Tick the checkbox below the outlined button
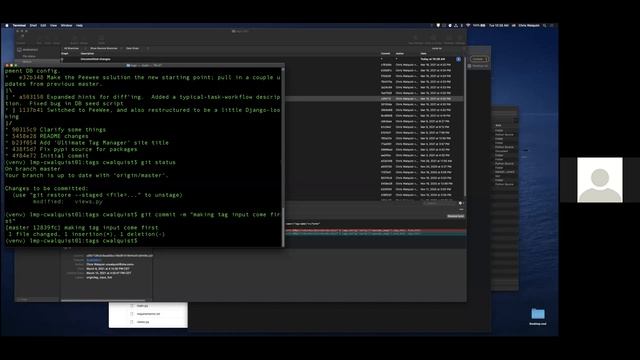Image resolution: width=640 pixels, height=360 pixels. (469, 66)
